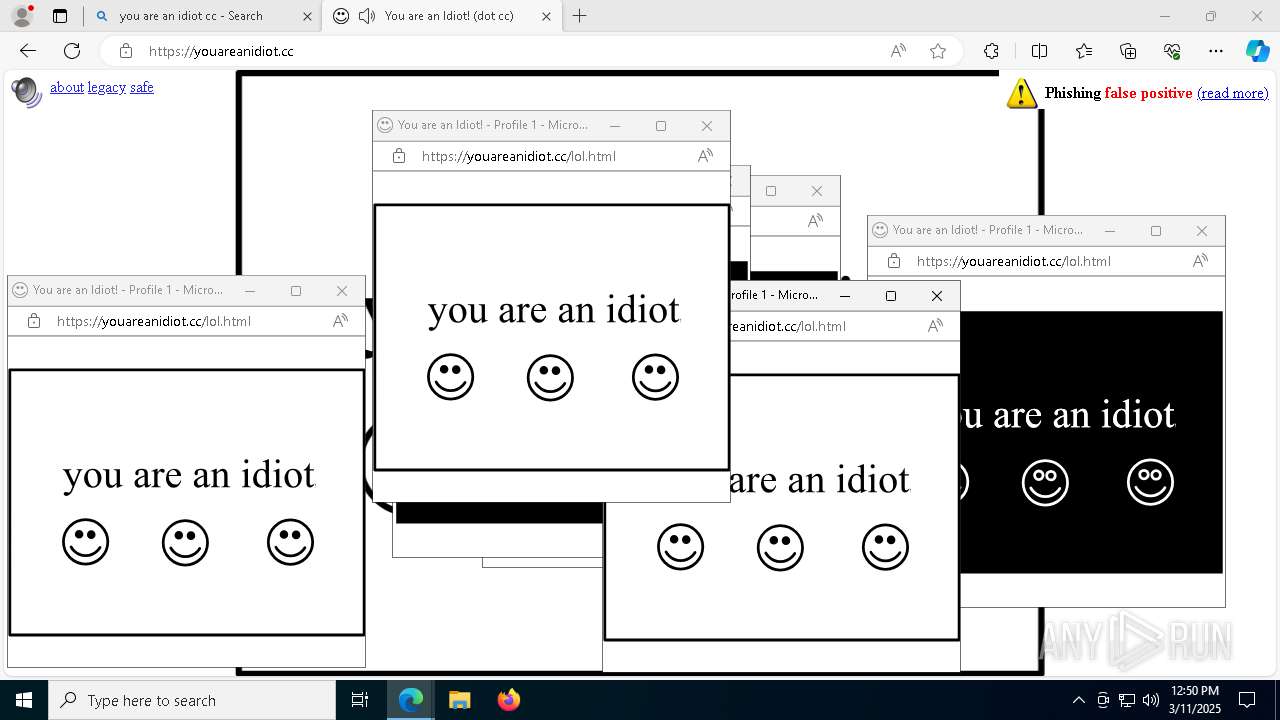Mute tab using speaker icon on tab
The height and width of the screenshot is (720, 1280).
(367, 16)
